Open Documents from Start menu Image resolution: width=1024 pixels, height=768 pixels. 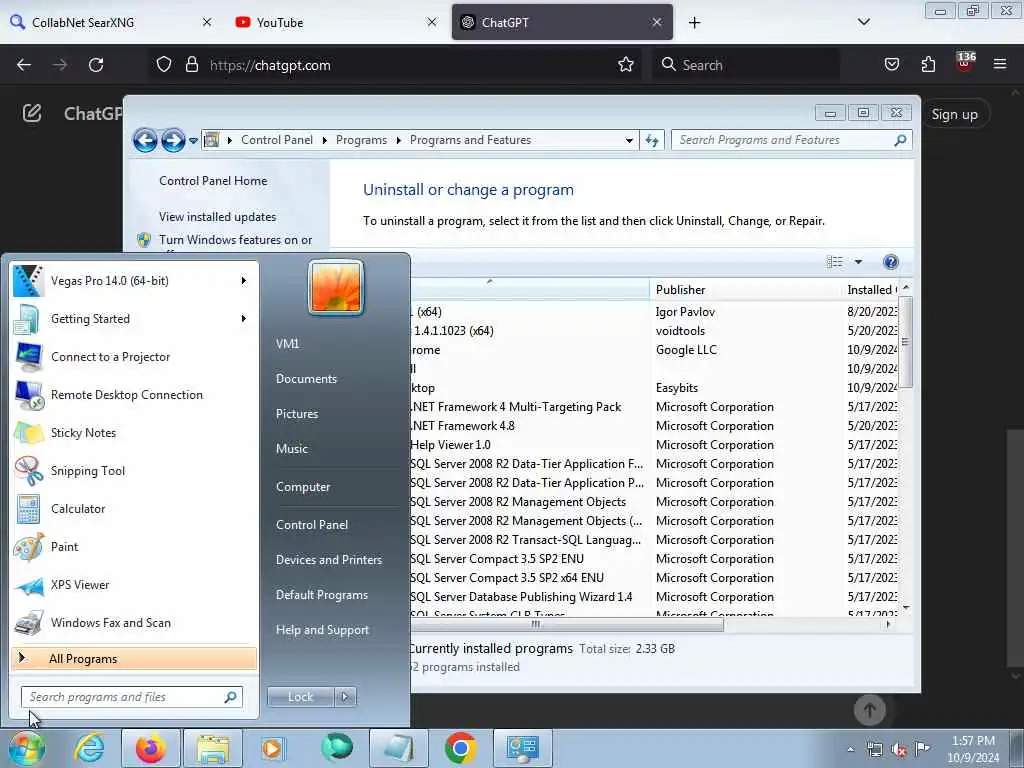point(306,379)
